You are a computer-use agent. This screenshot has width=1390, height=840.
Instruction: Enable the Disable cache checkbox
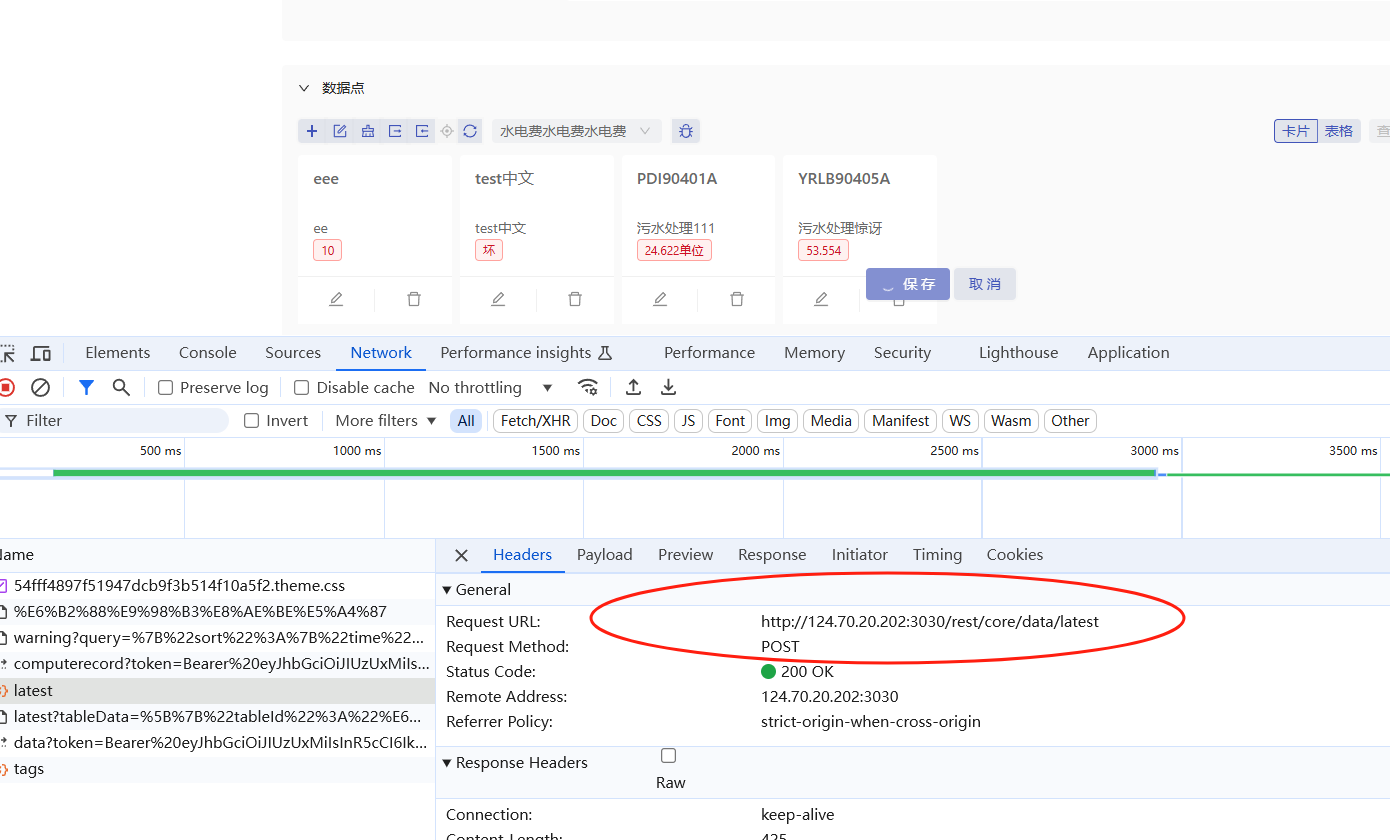coord(301,388)
